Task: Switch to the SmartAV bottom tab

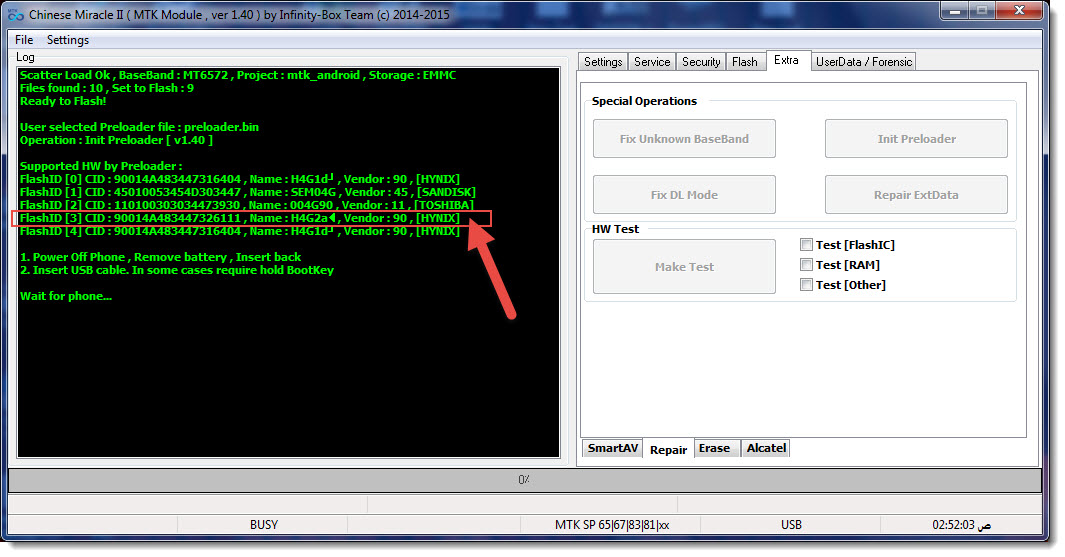Action: pos(613,448)
